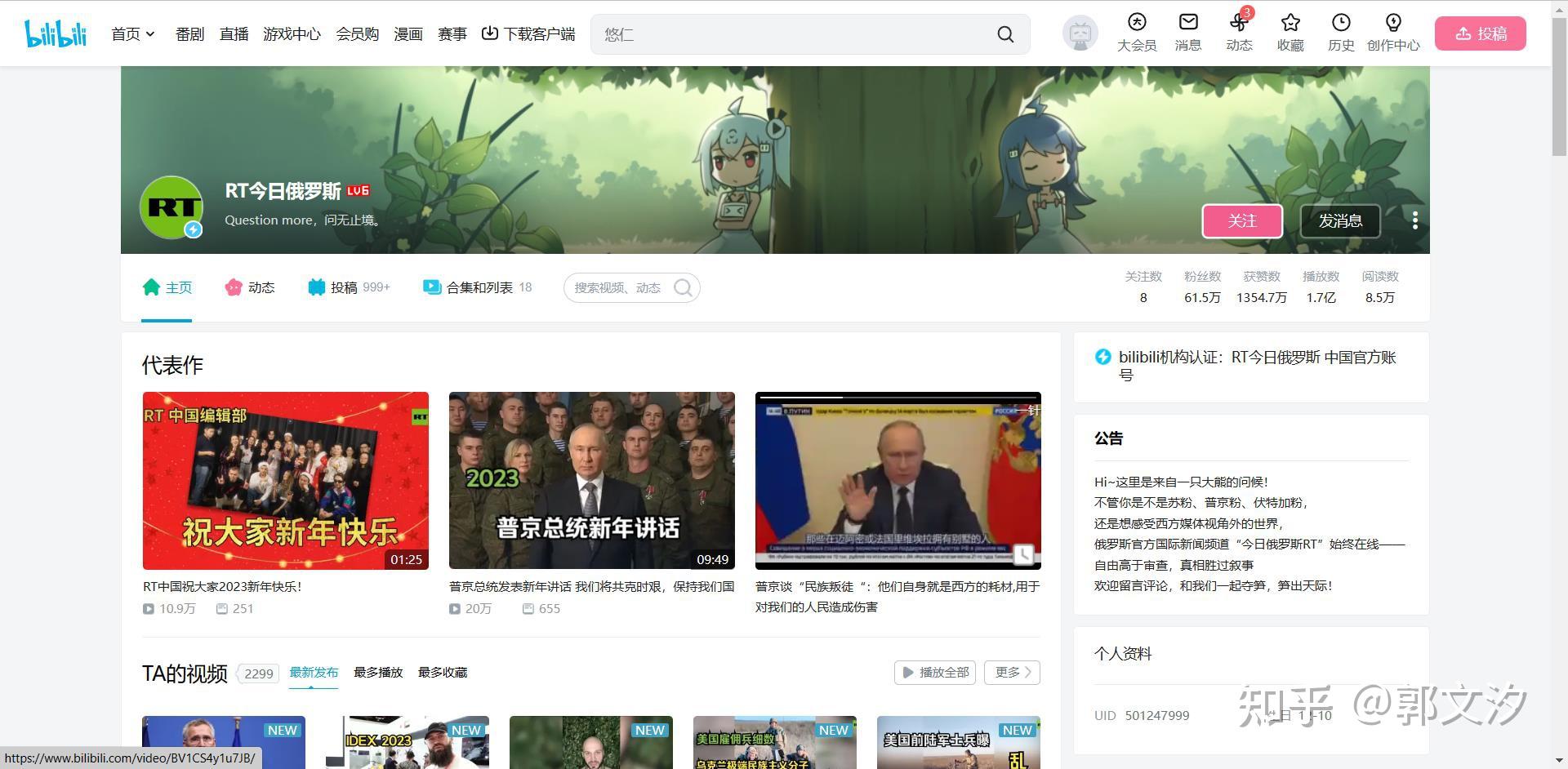The width and height of the screenshot is (1568, 769).
Task: Open the user avatar in header
Action: pos(1080,33)
